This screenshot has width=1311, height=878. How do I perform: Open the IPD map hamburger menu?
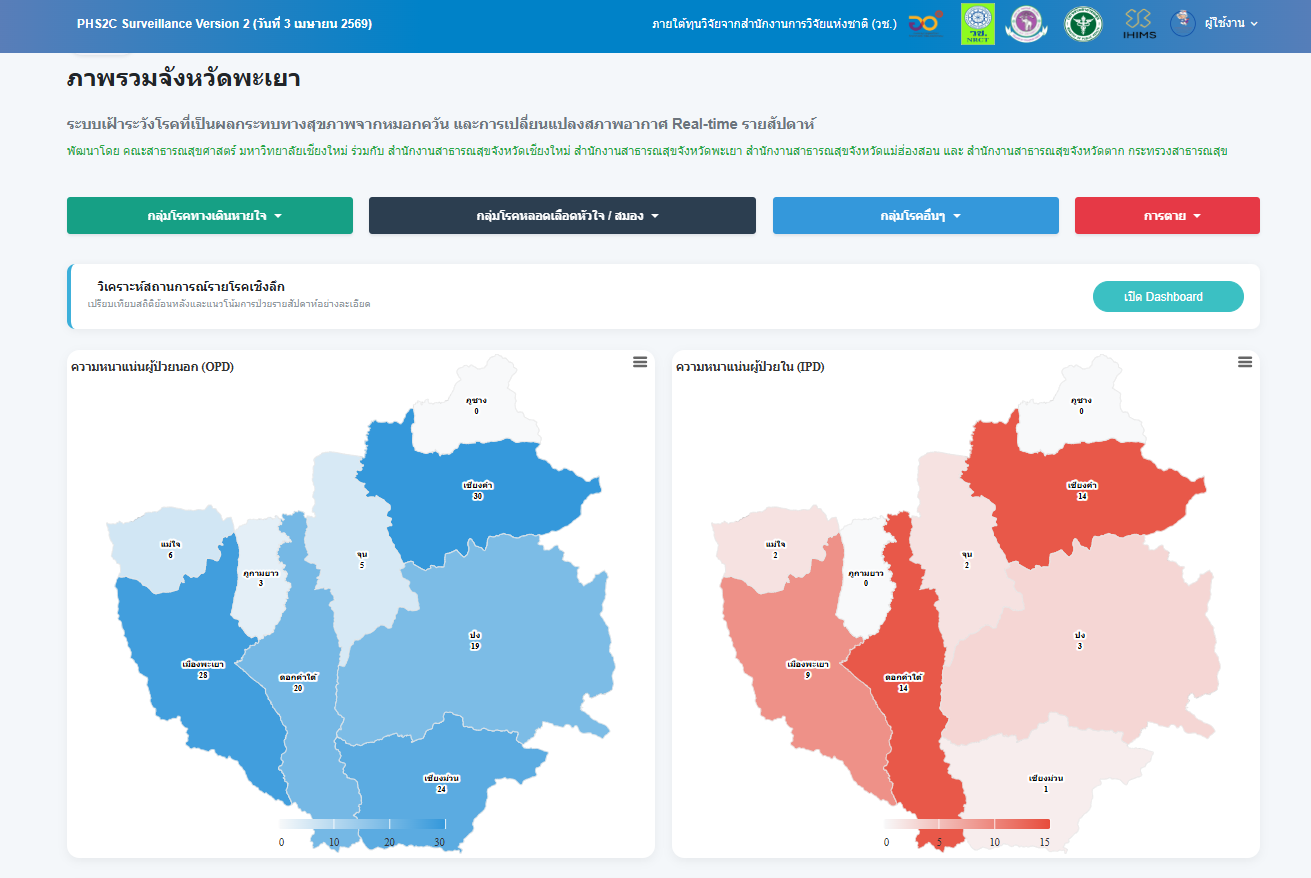1245,362
